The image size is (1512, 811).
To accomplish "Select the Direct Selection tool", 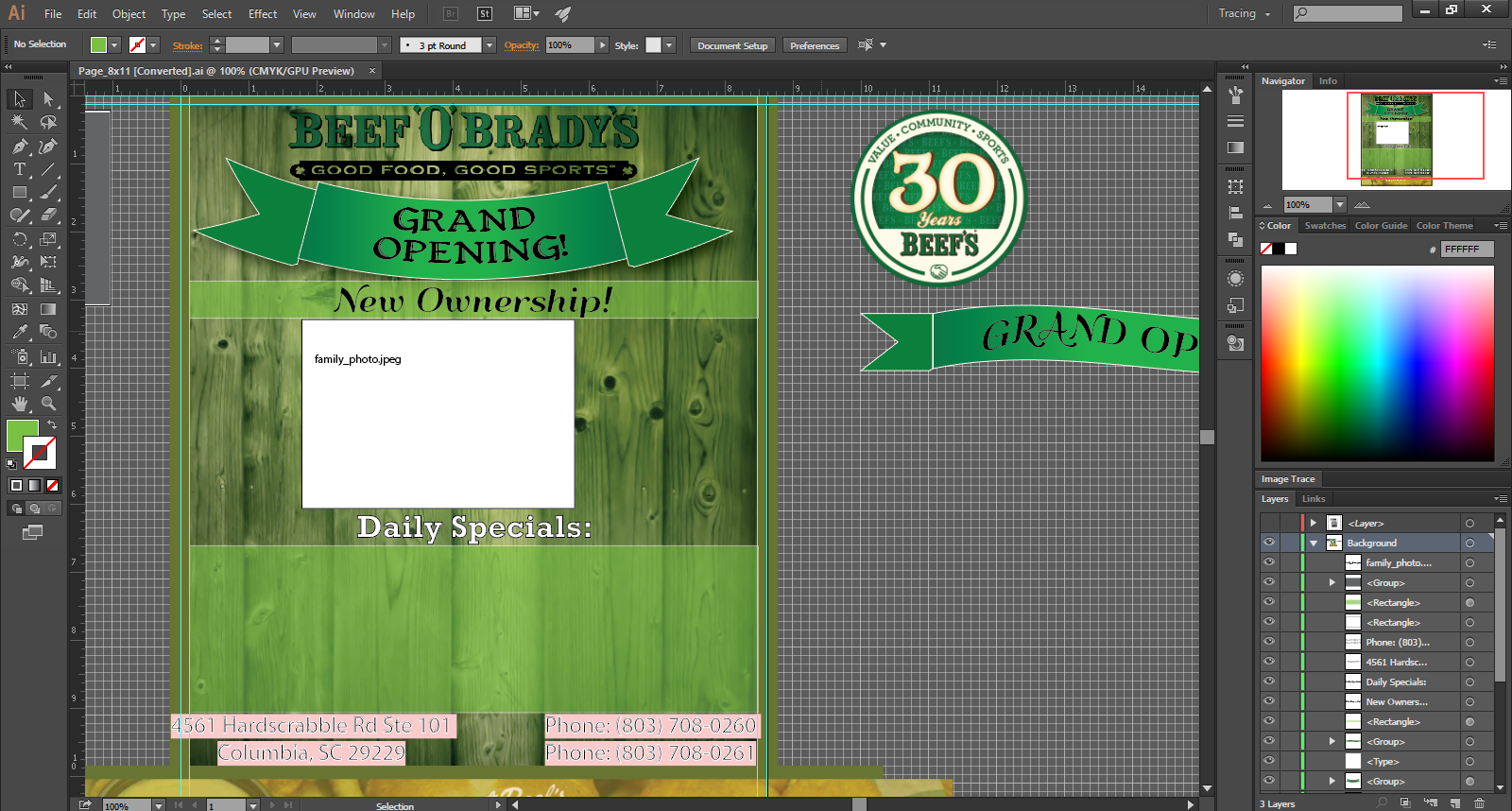I will click(48, 99).
